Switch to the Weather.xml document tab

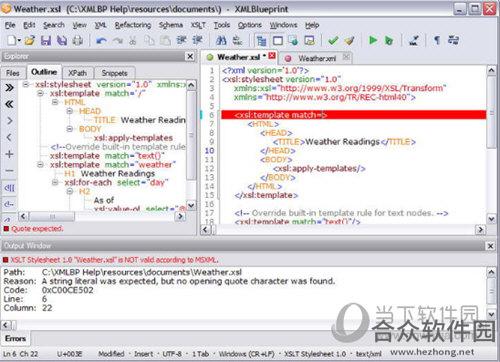point(317,59)
